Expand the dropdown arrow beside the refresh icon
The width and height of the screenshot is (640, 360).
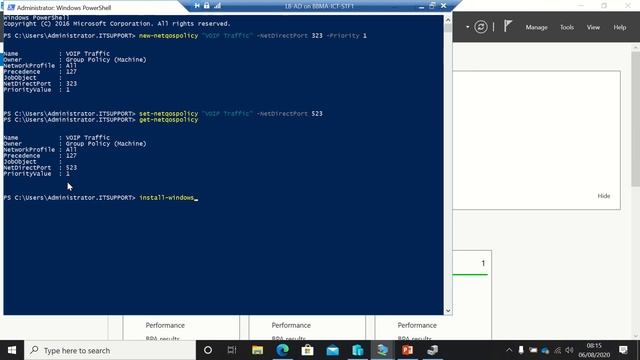[x=467, y=27]
